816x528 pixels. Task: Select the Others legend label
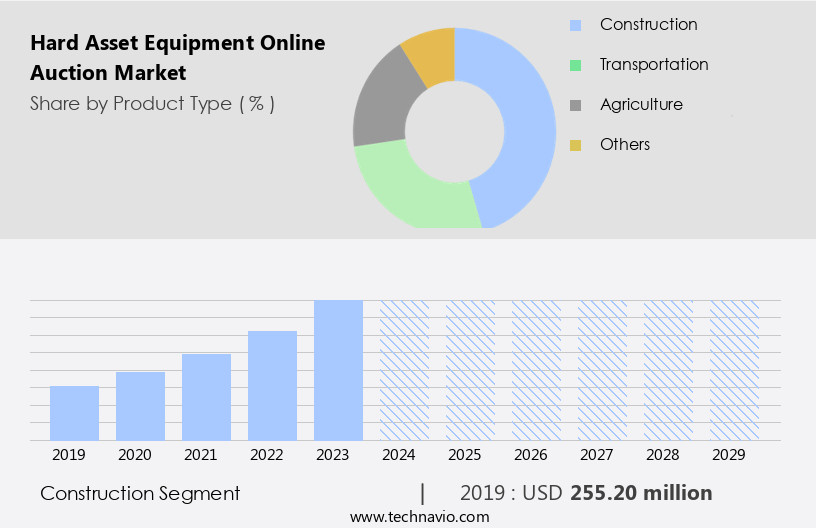(625, 145)
